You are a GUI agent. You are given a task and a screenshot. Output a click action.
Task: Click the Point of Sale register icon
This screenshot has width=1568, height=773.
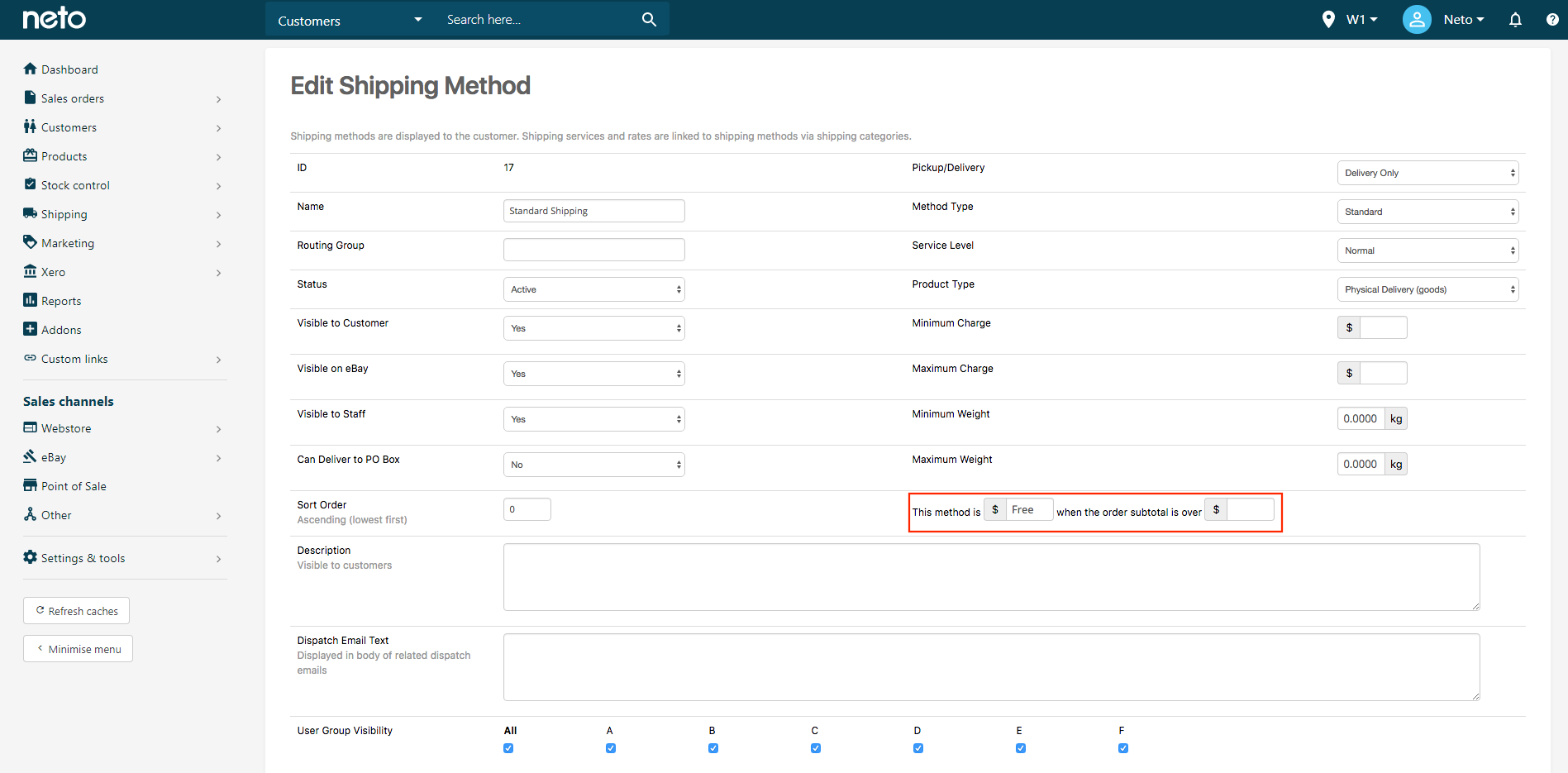tap(31, 485)
